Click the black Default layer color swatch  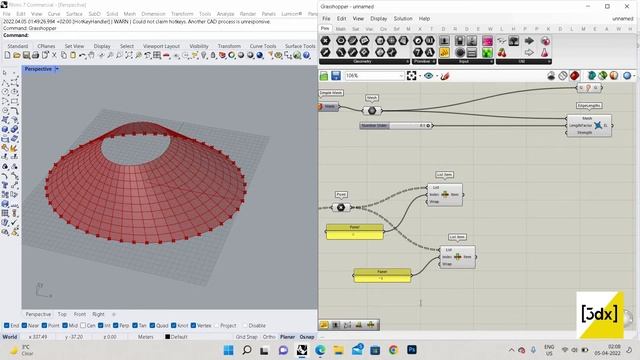coord(167,337)
